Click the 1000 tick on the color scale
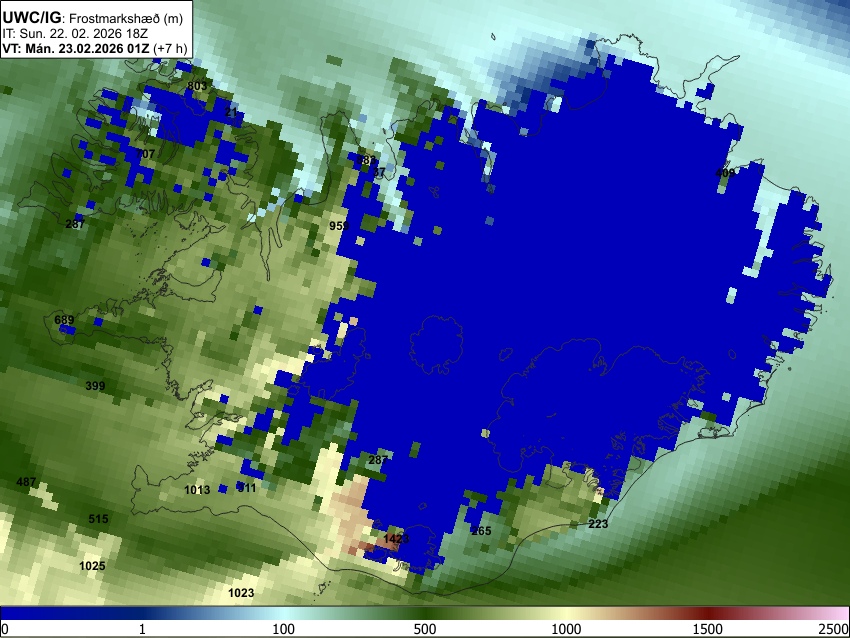This screenshot has height=638, width=850. click(566, 629)
